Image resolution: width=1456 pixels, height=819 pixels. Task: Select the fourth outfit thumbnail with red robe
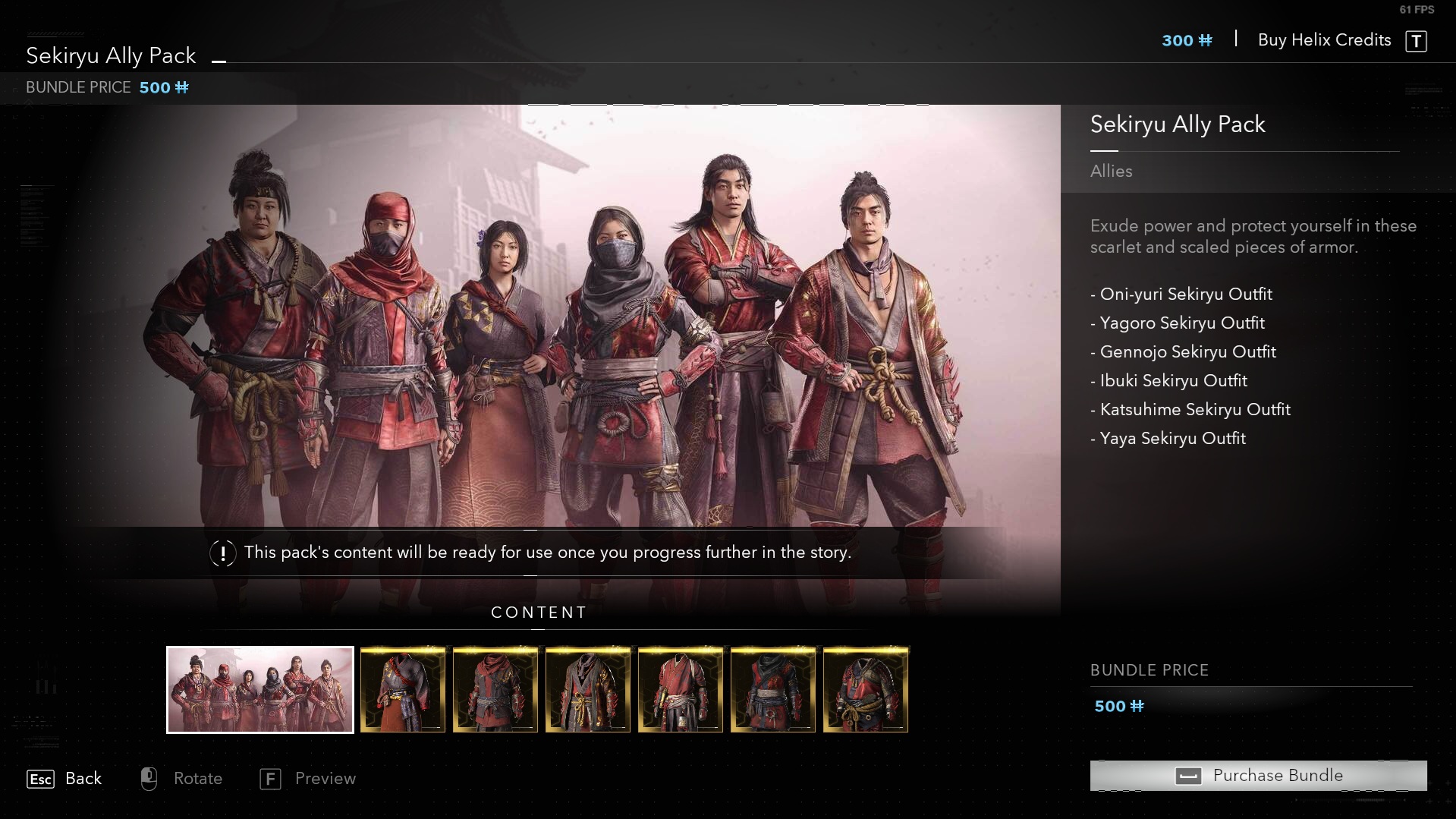681,689
